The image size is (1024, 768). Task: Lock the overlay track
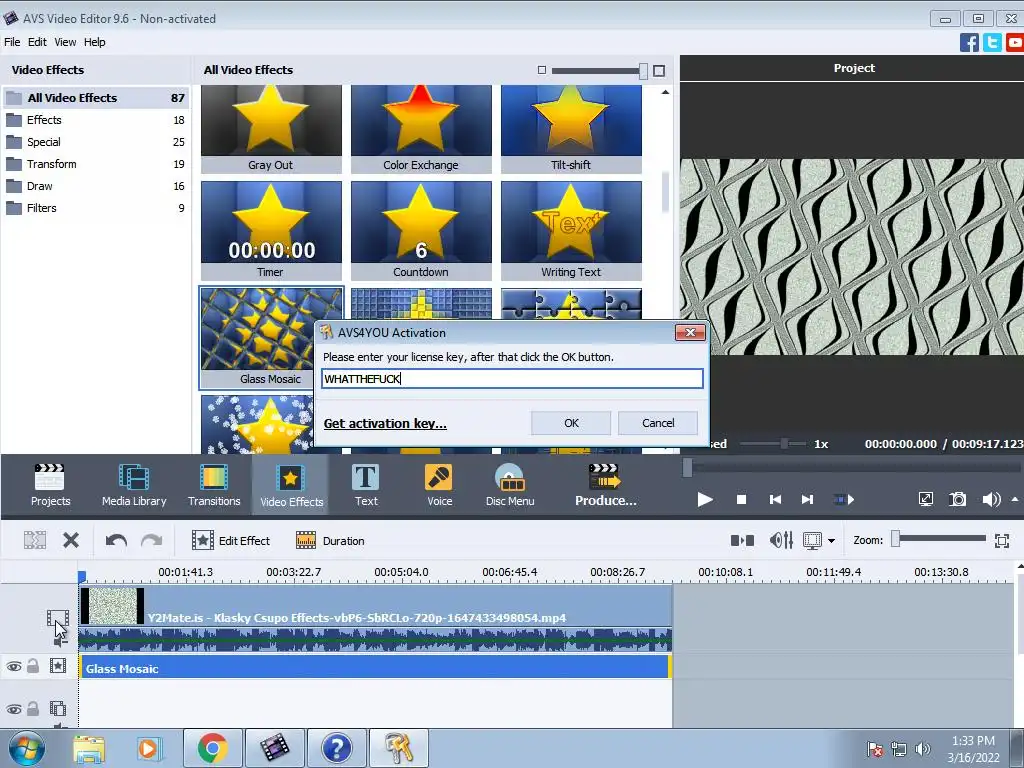coord(33,709)
